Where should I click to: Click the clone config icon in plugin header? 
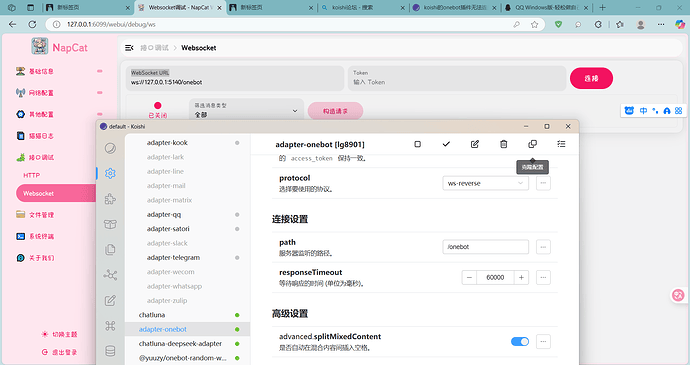pos(532,144)
